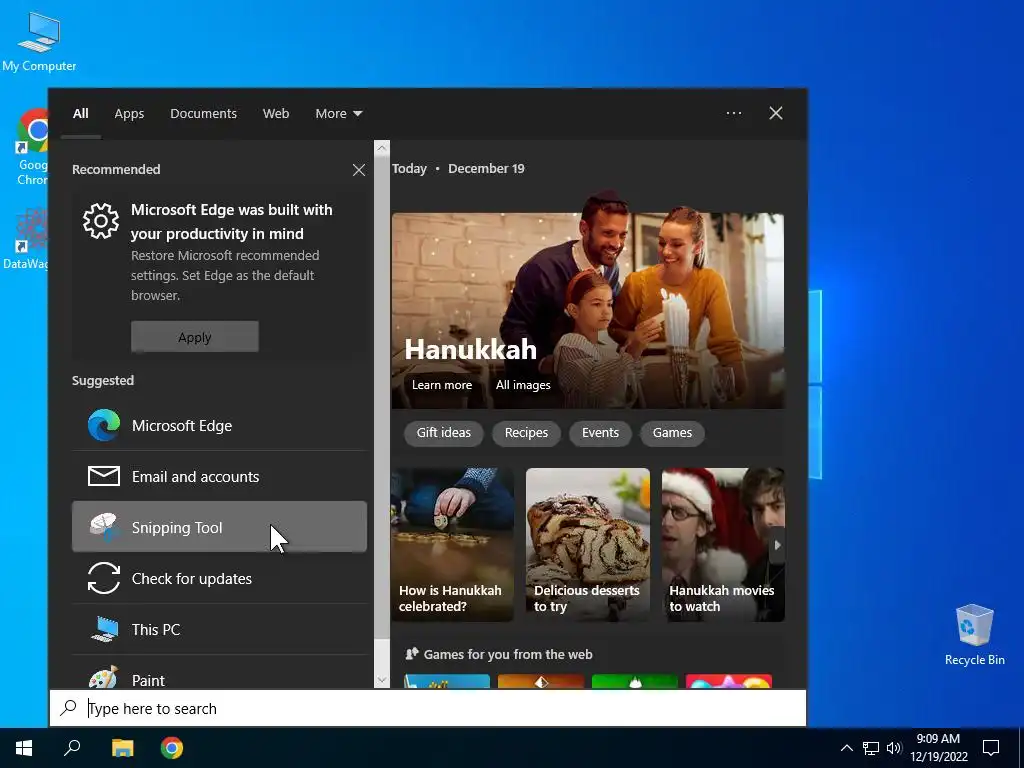
Task: Open 'Delicious desserts to try' card
Action: (588, 545)
